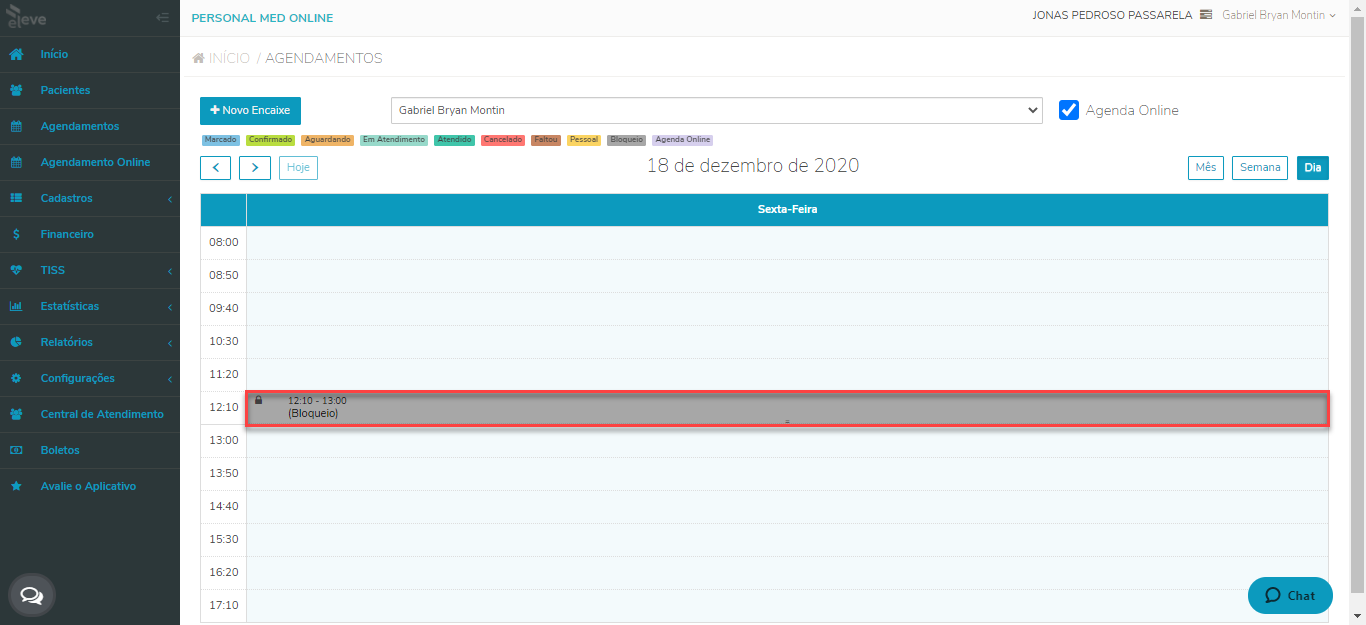Click the Em Atendimento legend swatch
1366x625 pixels.
(x=394, y=140)
